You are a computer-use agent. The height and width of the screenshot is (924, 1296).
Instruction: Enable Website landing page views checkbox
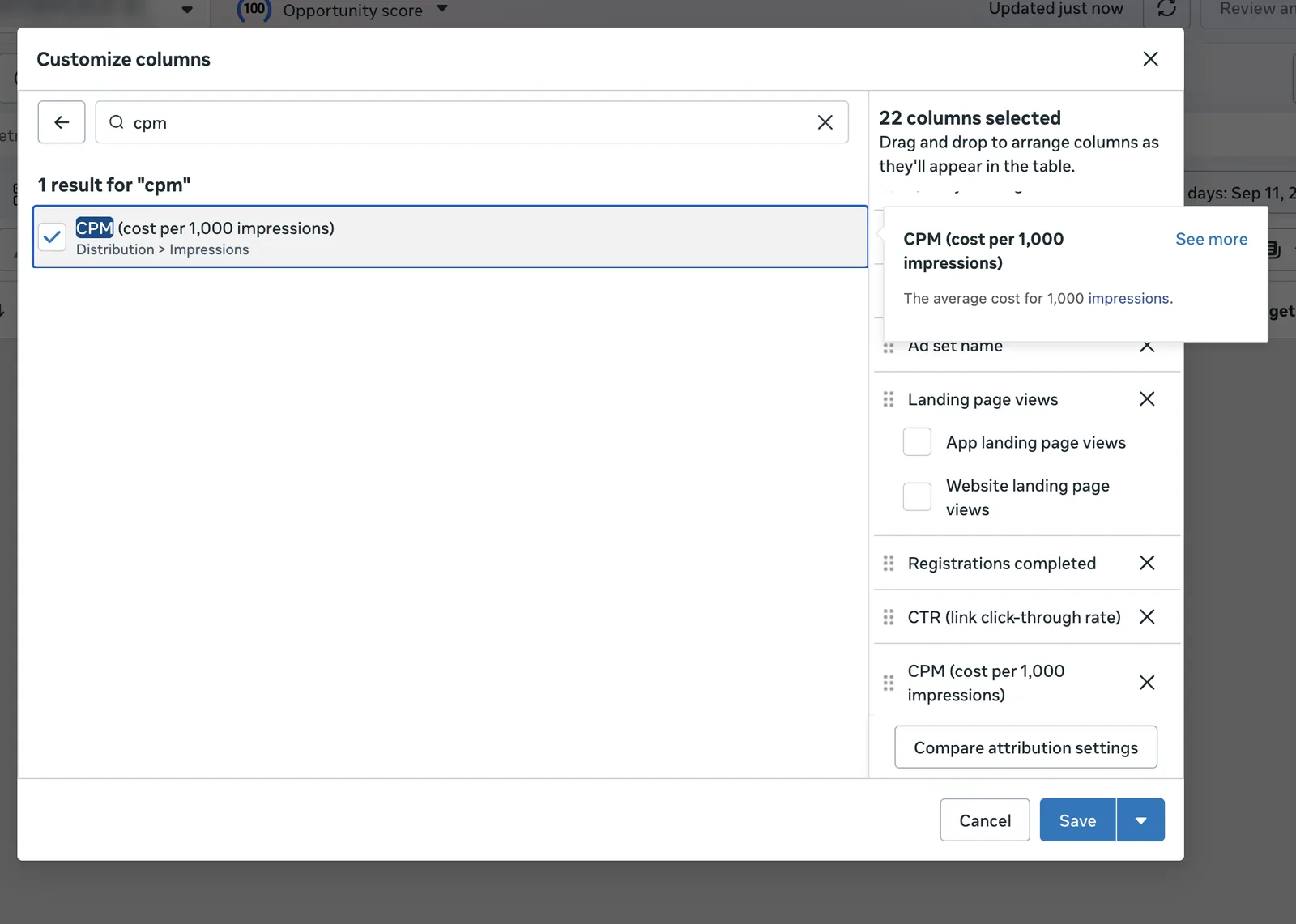point(917,496)
